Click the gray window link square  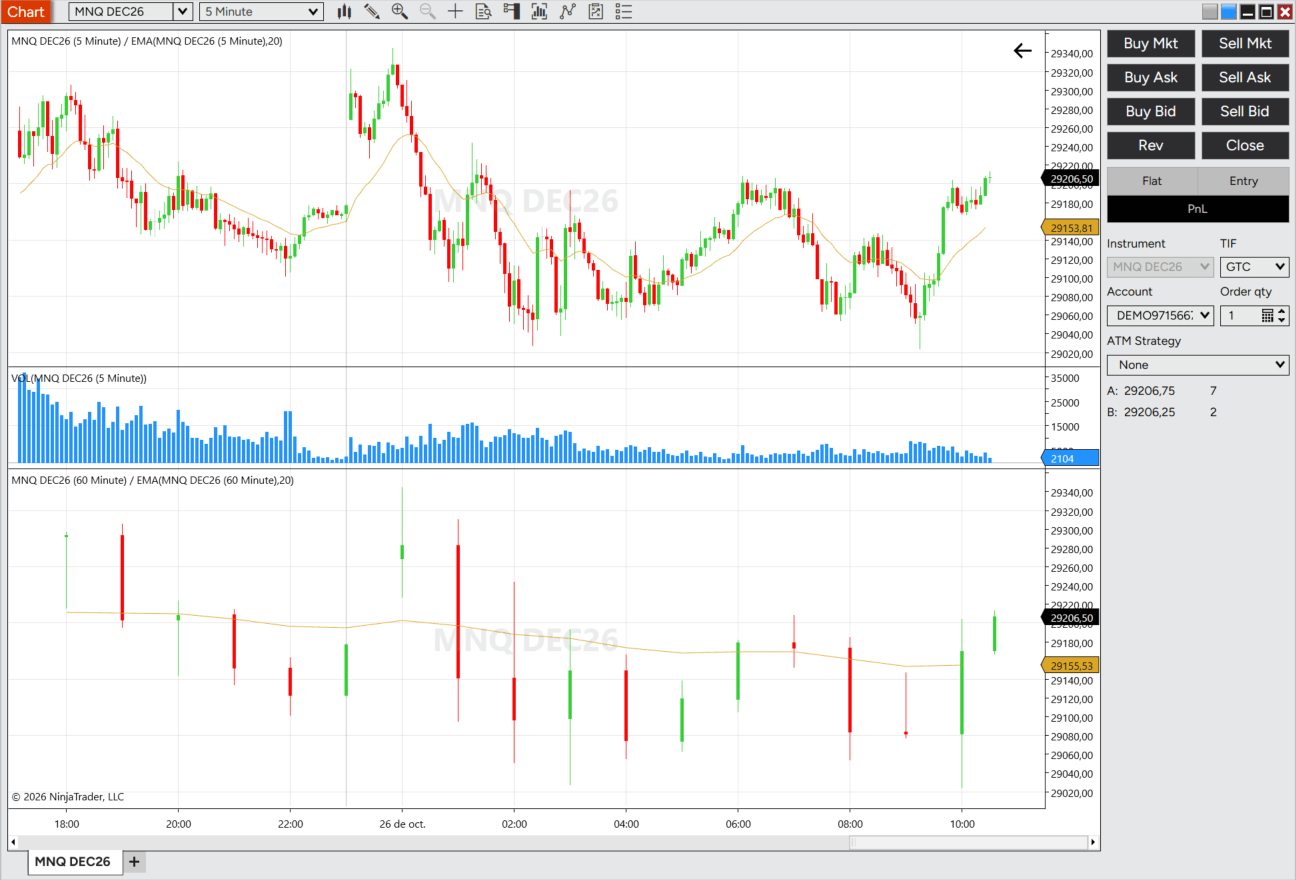click(1210, 12)
